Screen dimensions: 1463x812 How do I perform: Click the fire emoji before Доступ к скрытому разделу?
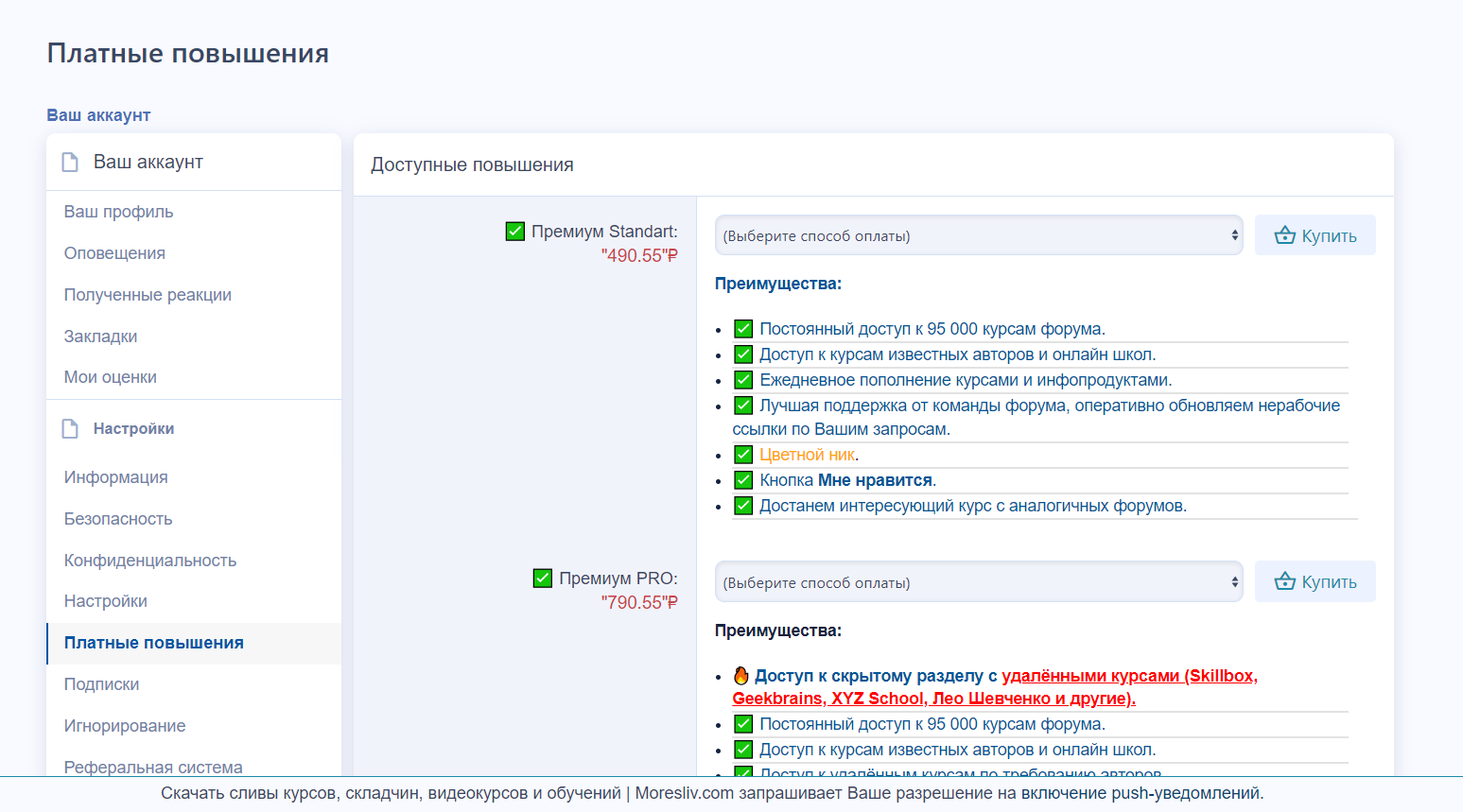[x=741, y=676]
